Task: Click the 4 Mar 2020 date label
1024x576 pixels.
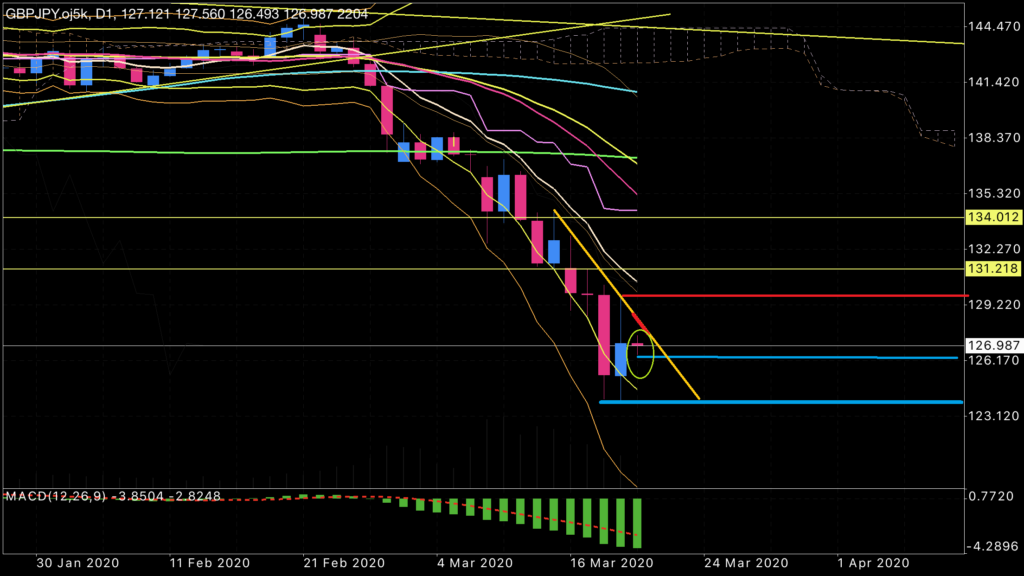Action: [475, 563]
